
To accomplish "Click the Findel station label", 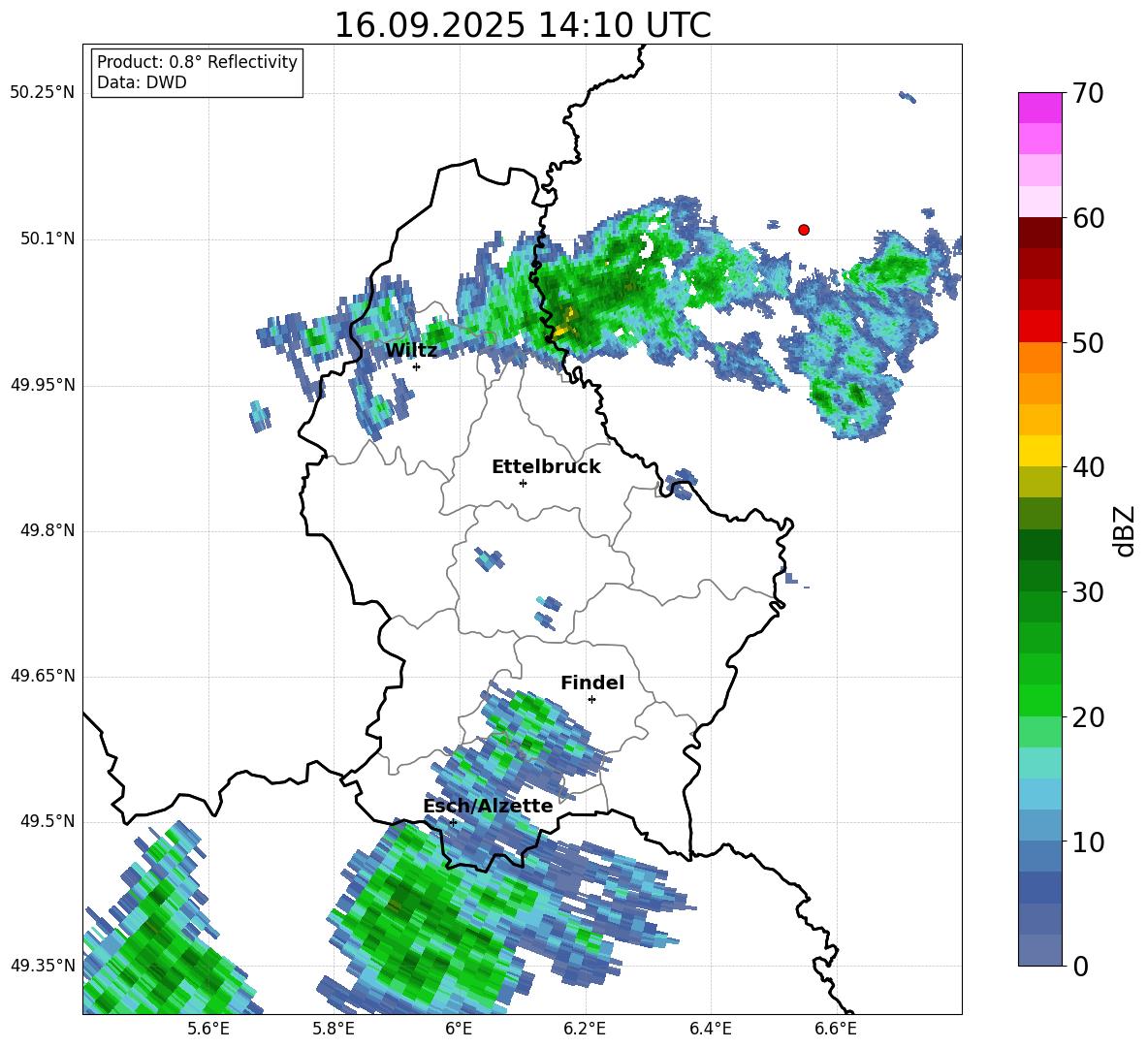I will [x=592, y=683].
